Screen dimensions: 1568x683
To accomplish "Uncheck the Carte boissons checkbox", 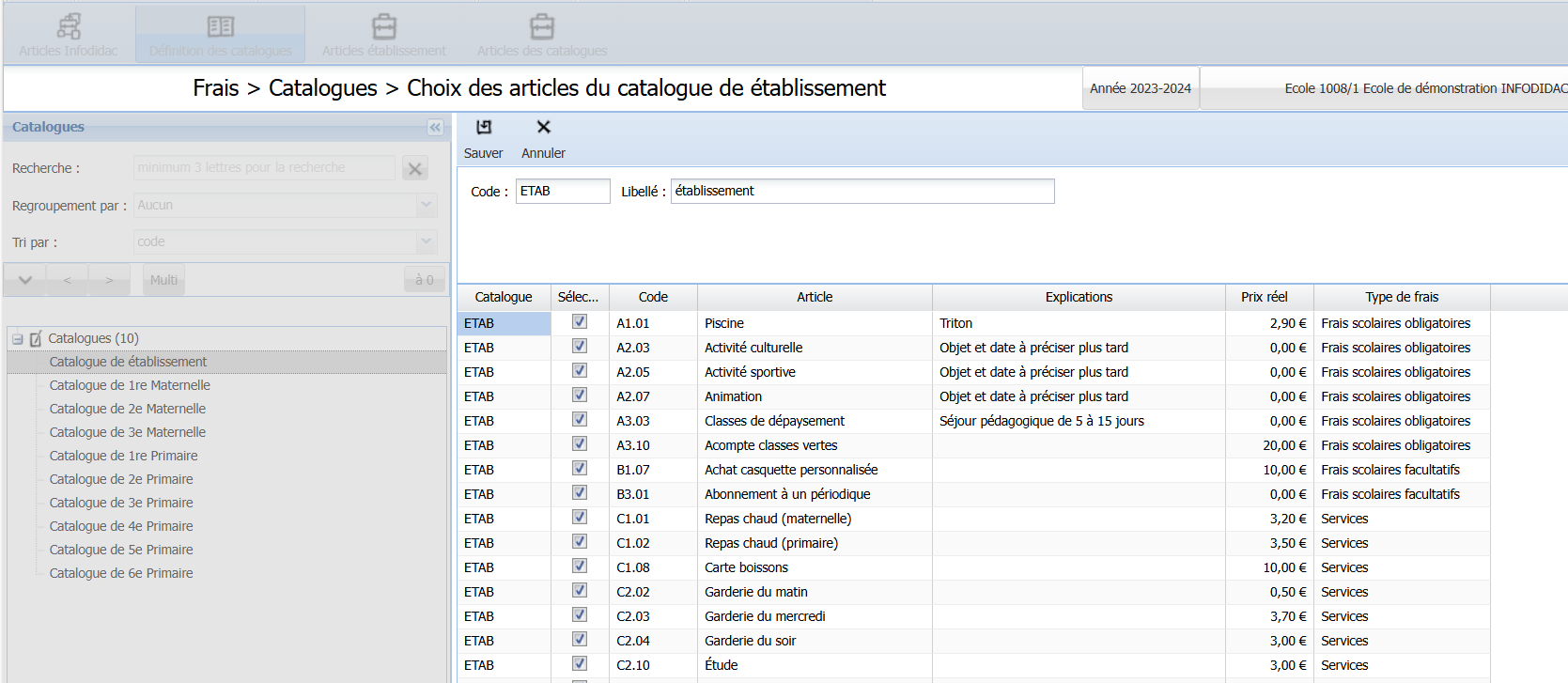I will coord(580,566).
